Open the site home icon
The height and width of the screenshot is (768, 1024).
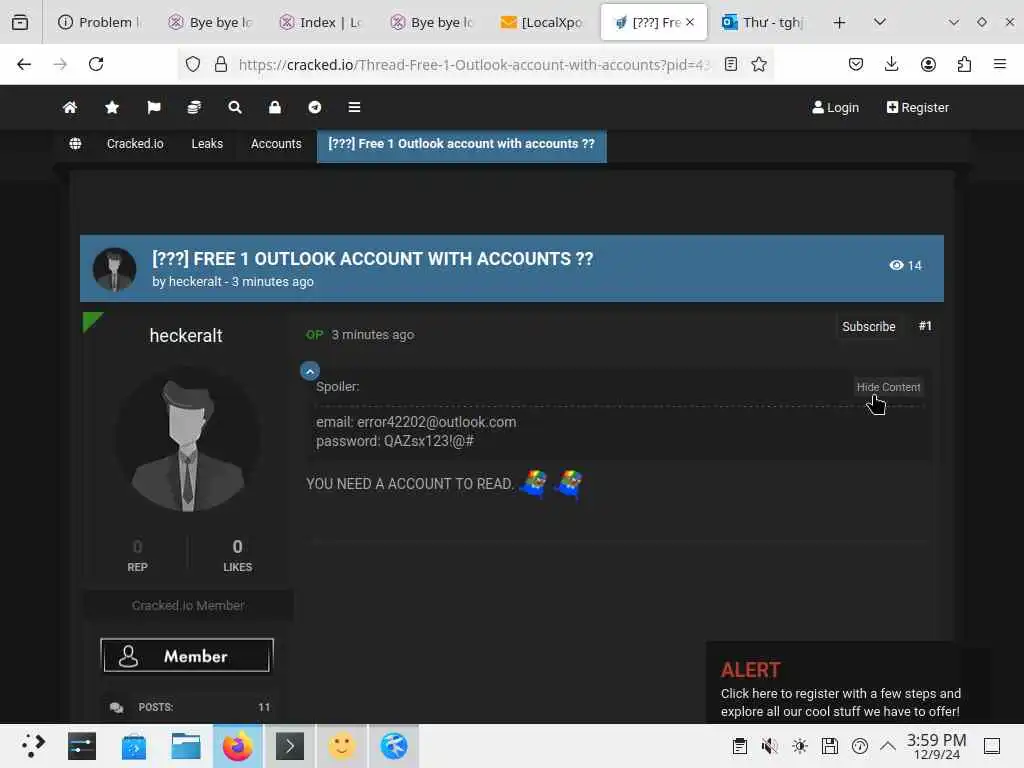70,107
